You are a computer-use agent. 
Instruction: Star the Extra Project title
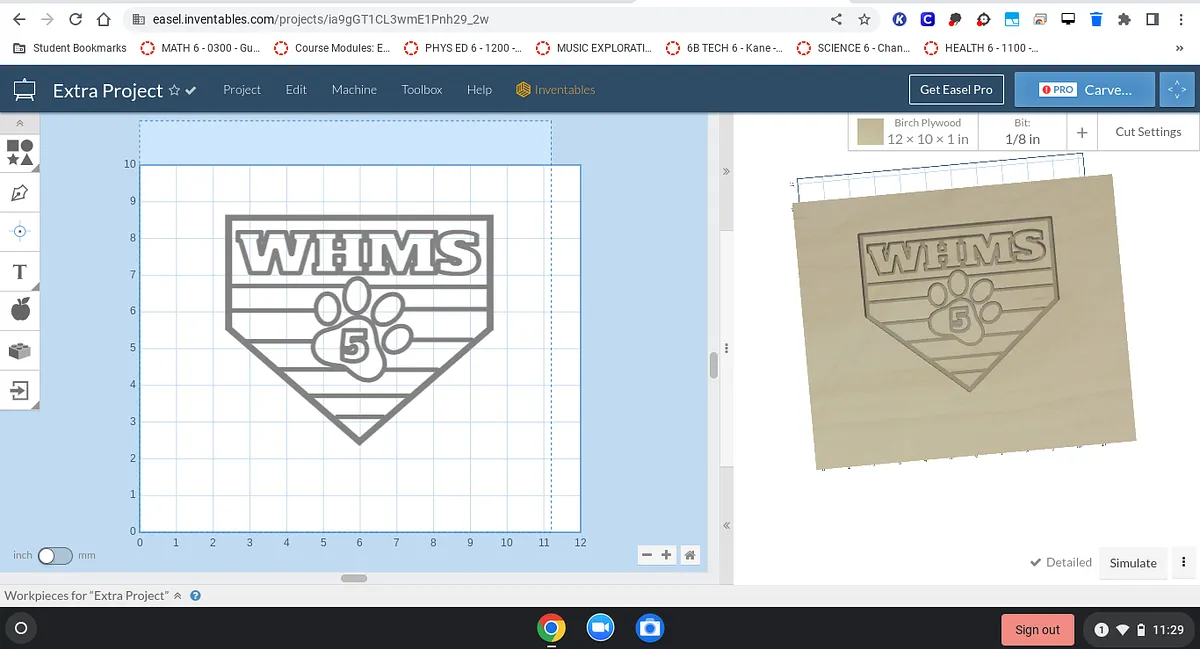(x=174, y=90)
